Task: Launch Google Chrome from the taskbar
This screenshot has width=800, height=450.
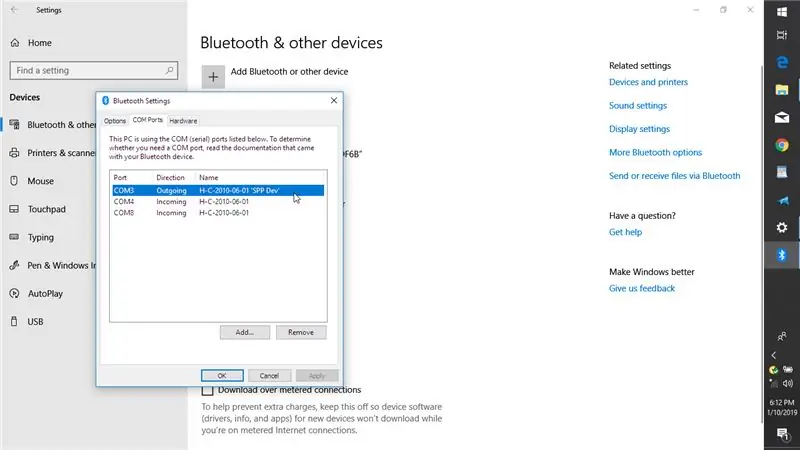Action: [x=782, y=145]
